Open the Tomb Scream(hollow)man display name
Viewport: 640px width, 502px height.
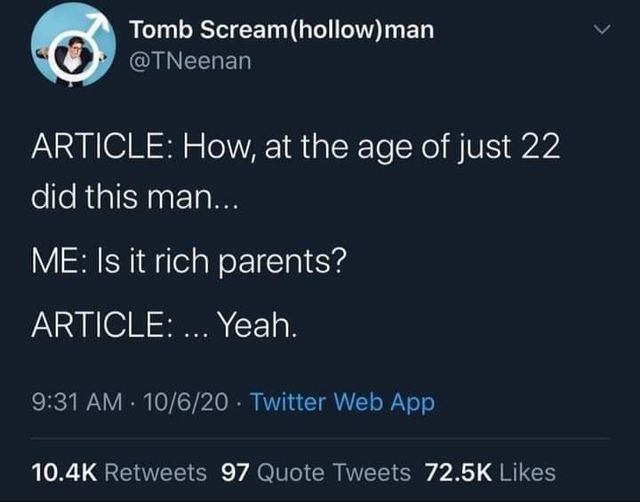pyautogui.click(x=282, y=30)
